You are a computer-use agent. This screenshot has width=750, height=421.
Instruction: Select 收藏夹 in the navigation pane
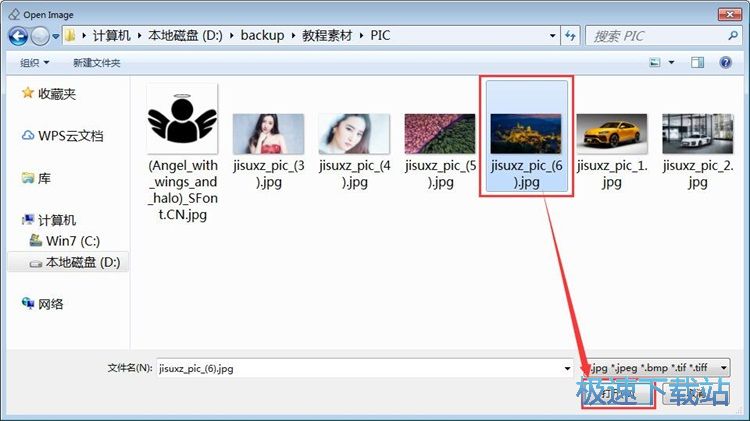click(x=56, y=94)
